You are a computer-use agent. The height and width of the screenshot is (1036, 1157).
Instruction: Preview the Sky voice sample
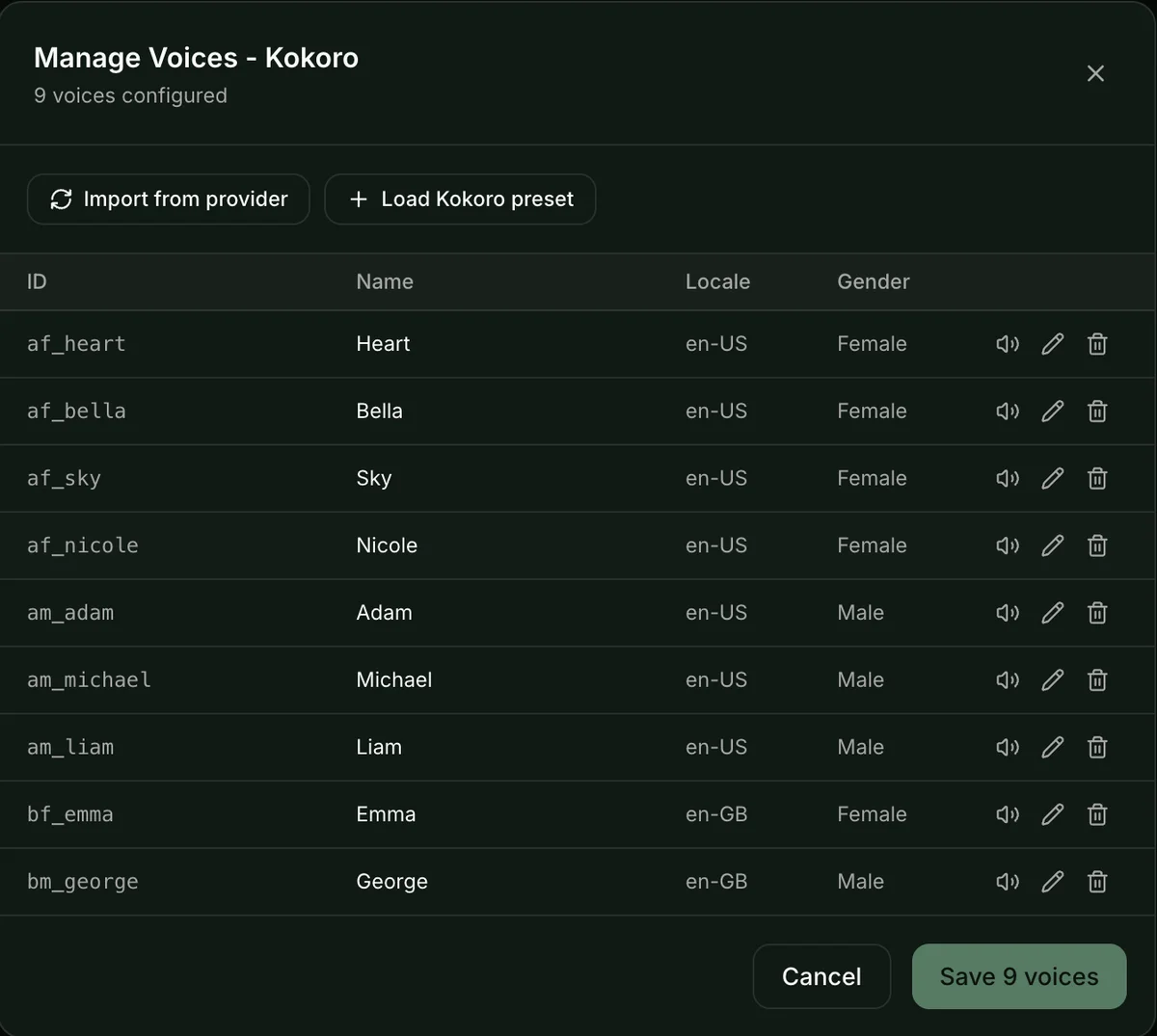(x=1008, y=479)
